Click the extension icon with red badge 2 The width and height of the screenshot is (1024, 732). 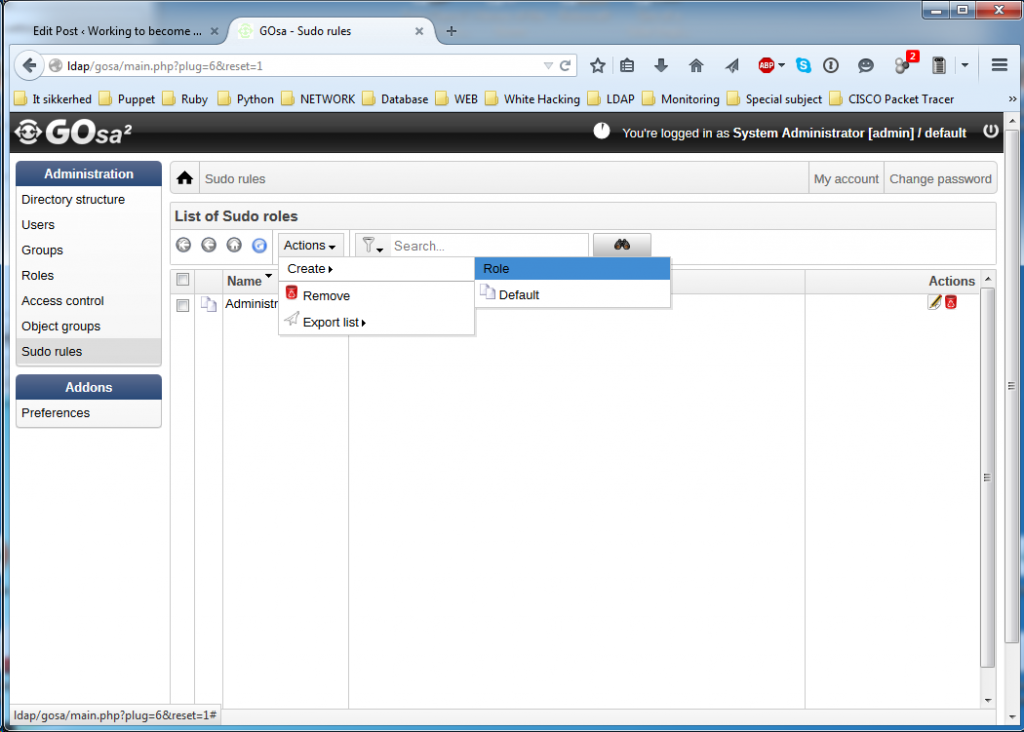pyautogui.click(x=906, y=63)
